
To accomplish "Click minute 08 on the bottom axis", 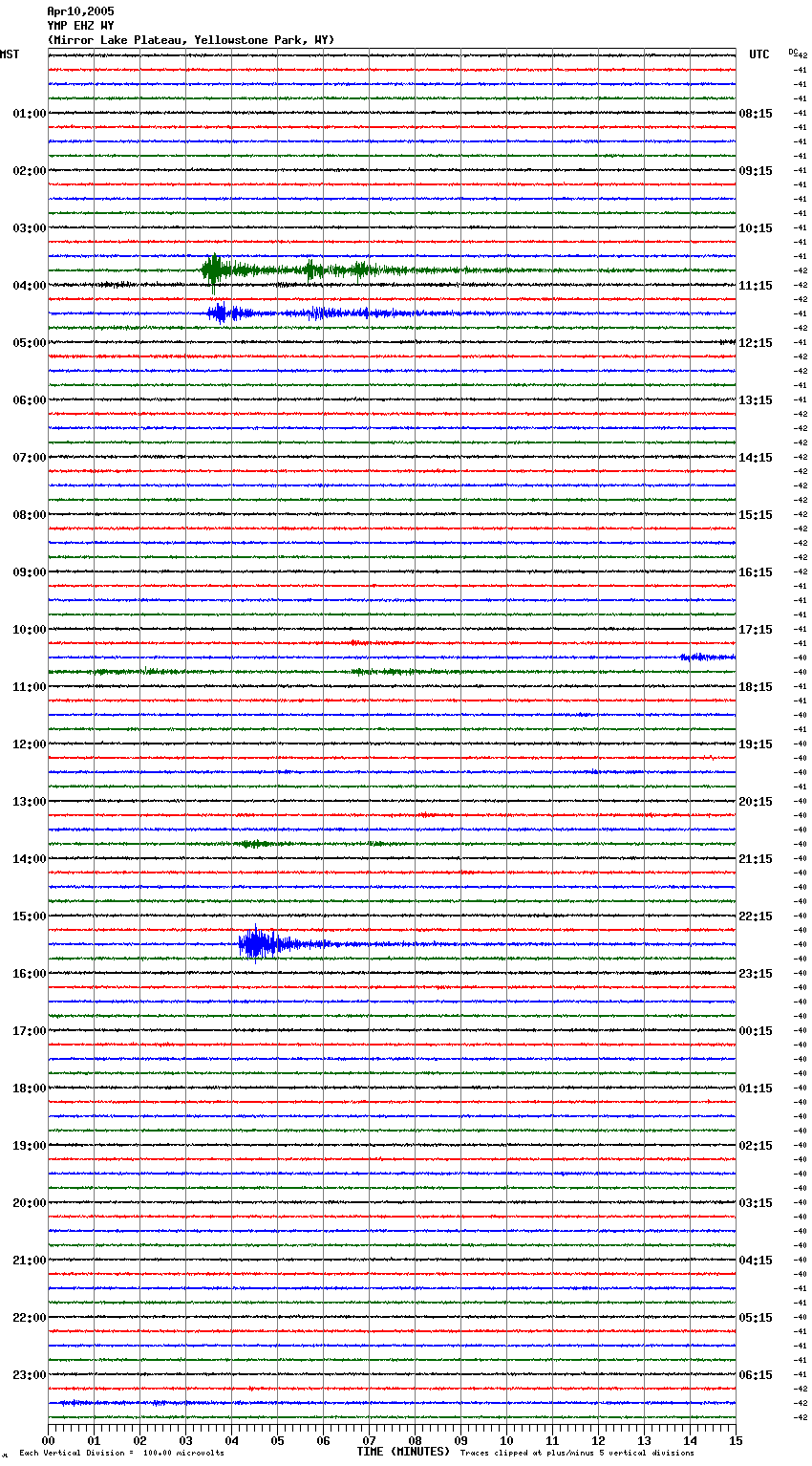I will pyautogui.click(x=415, y=1440).
